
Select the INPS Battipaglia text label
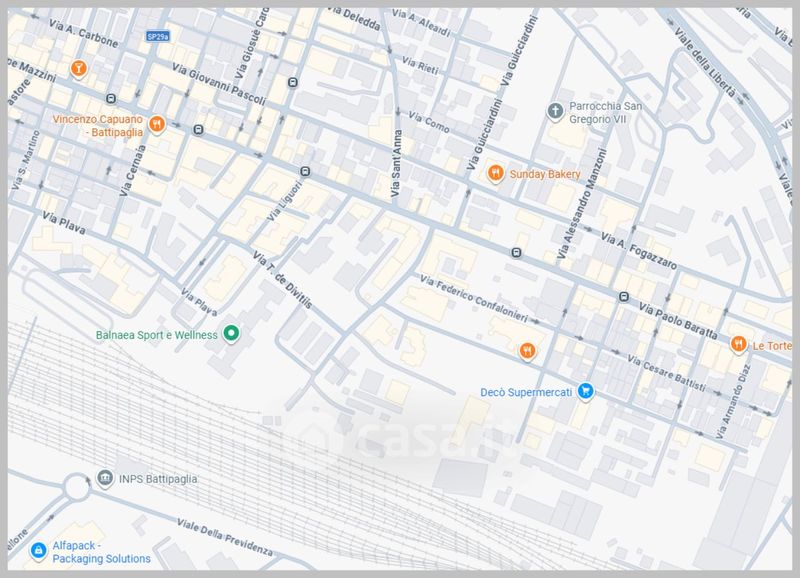[x=160, y=479]
